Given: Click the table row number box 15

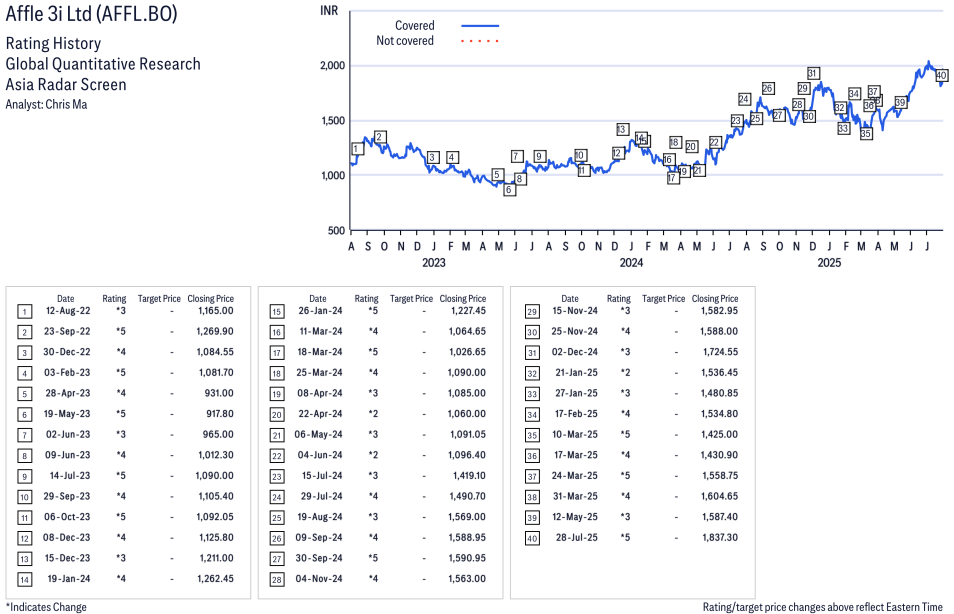Looking at the screenshot, I should coord(277,312).
